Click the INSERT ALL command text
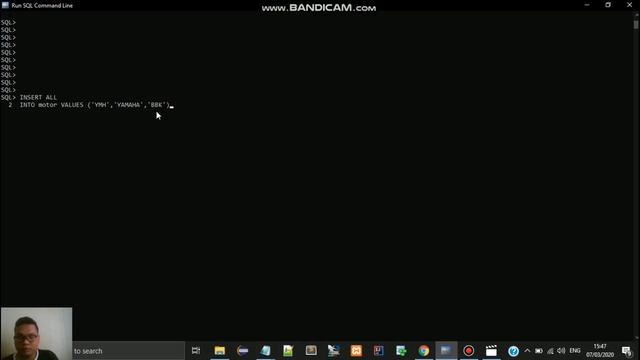The image size is (640, 360). 38,97
